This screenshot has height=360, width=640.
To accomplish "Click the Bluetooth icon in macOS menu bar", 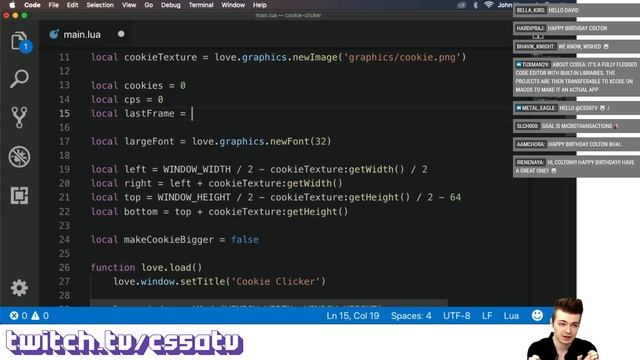I will click(475, 5).
